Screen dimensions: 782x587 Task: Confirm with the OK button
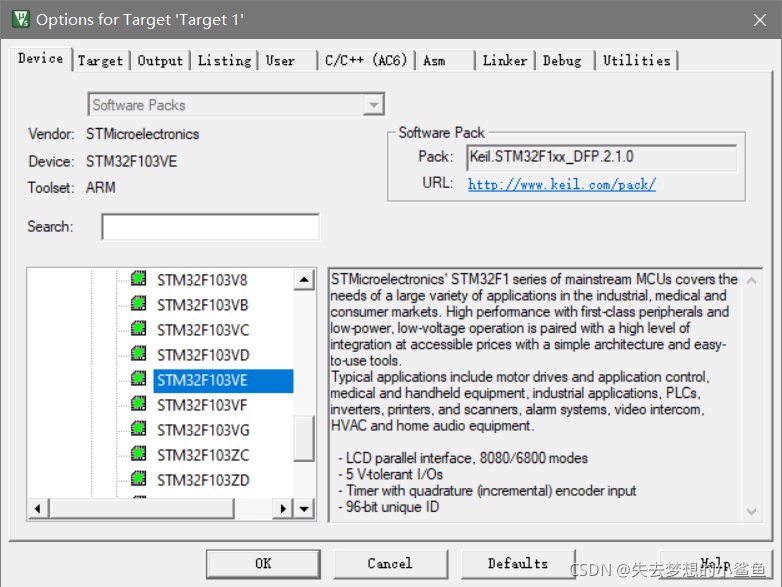(263, 564)
